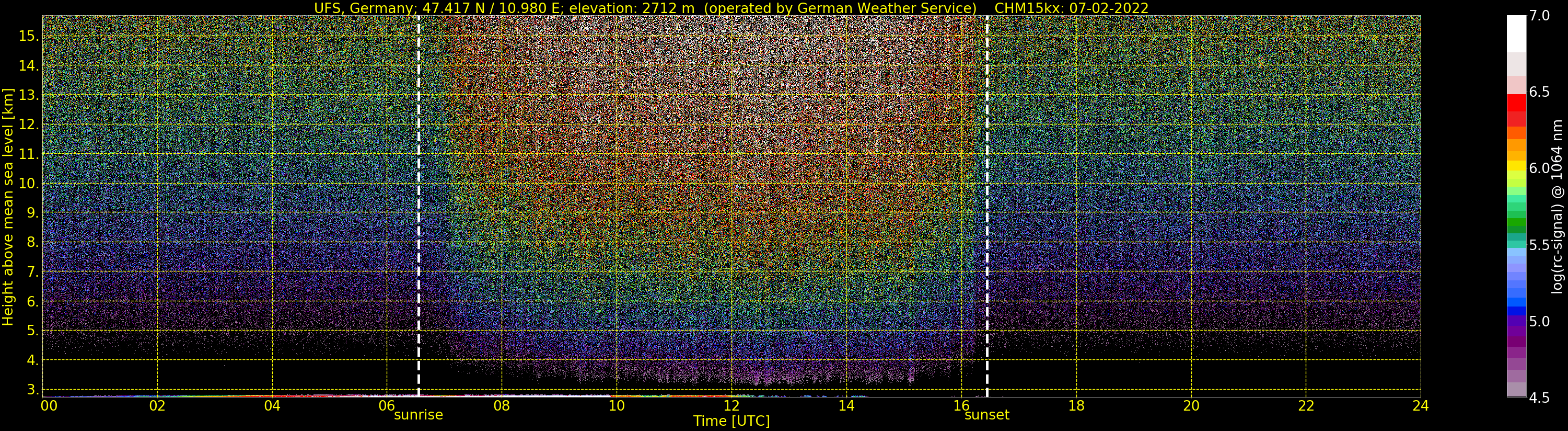This screenshot has width=1568, height=431.
Task: Click the '5.0' colorbar scale value
Action: click(x=1539, y=321)
